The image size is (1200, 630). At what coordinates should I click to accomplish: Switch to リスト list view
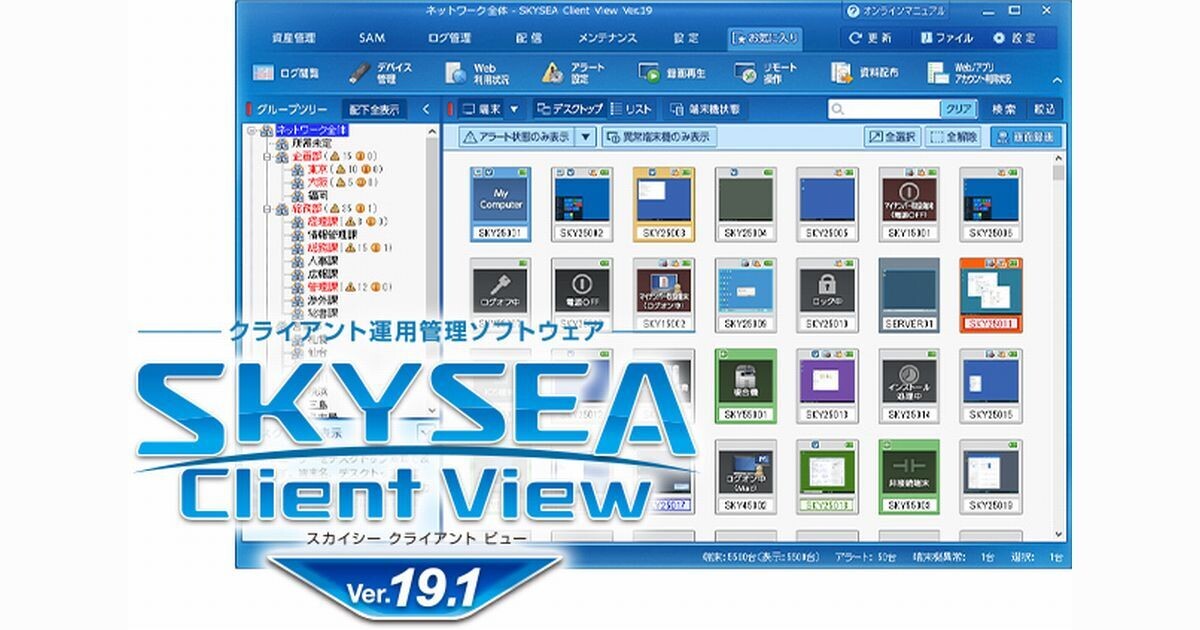tap(631, 109)
